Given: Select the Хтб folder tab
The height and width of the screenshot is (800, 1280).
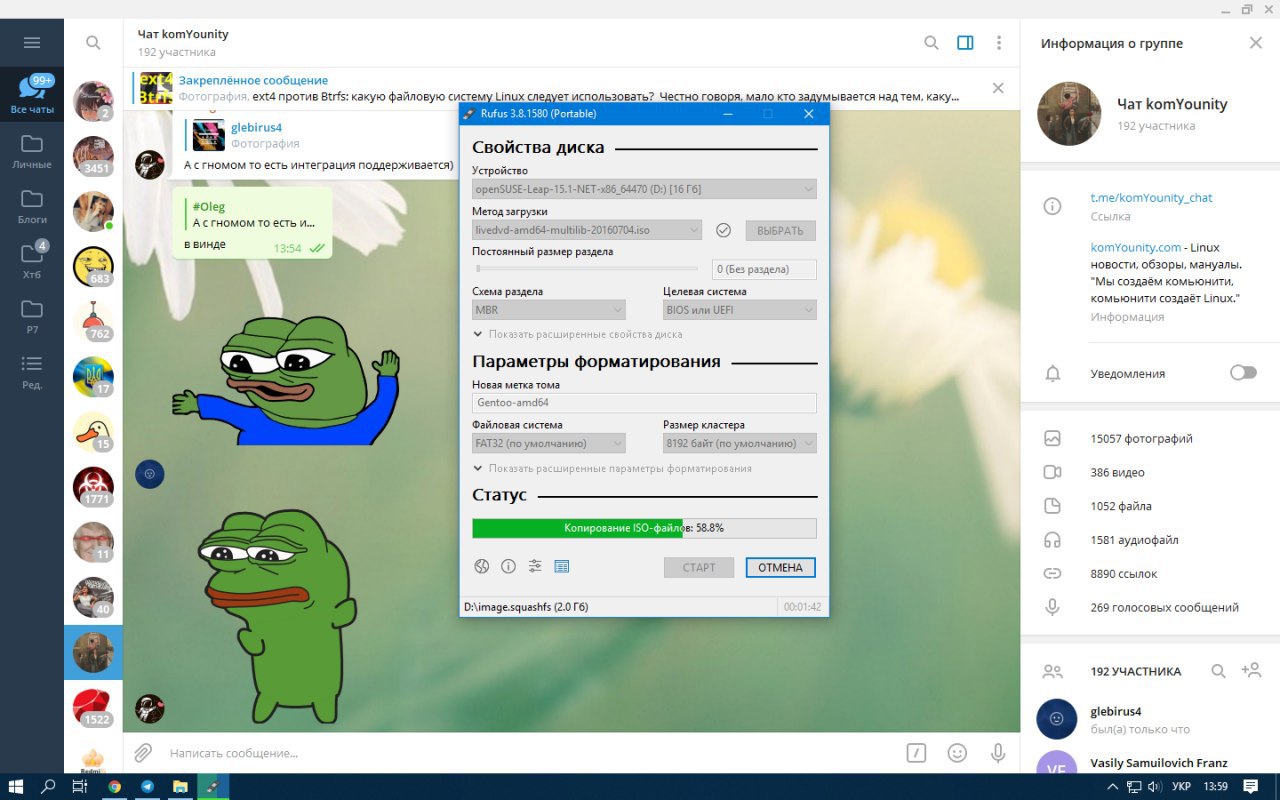Looking at the screenshot, I should [x=32, y=259].
